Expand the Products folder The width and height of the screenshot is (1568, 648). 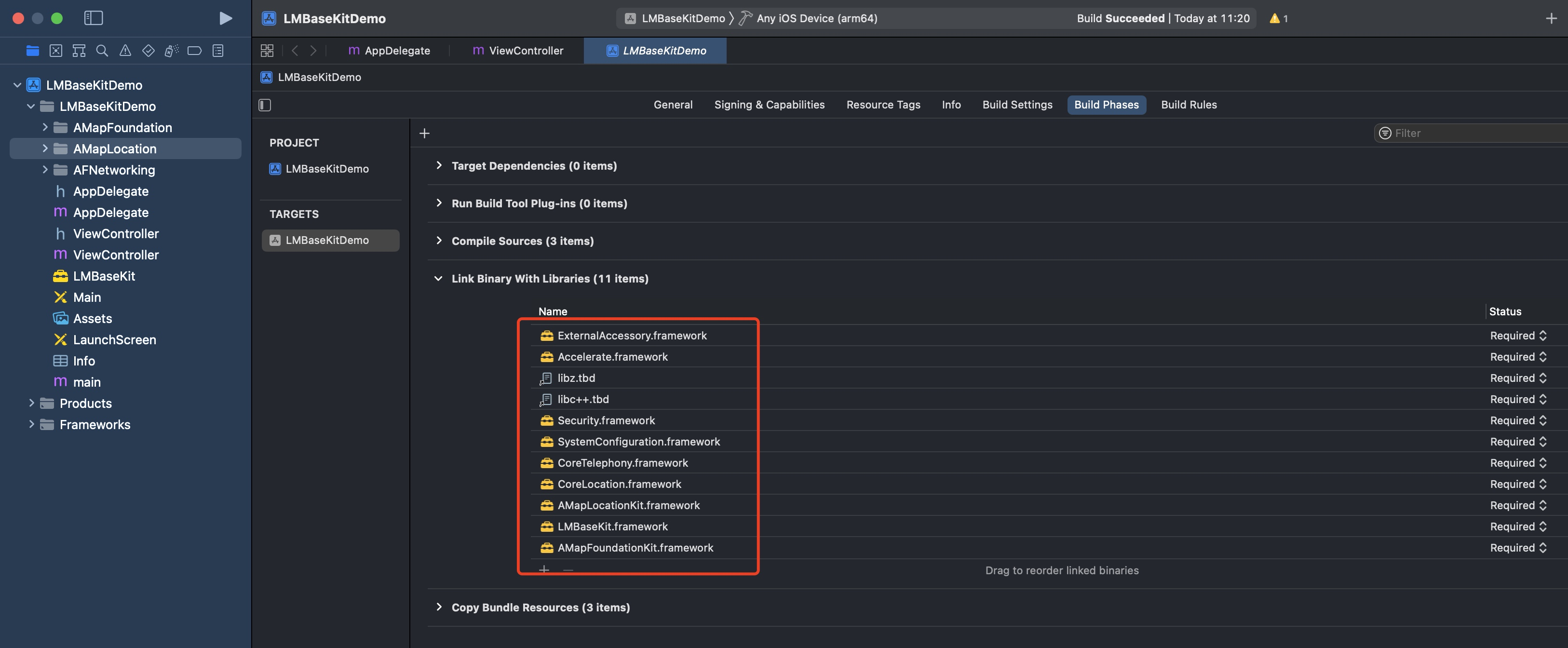pos(31,403)
